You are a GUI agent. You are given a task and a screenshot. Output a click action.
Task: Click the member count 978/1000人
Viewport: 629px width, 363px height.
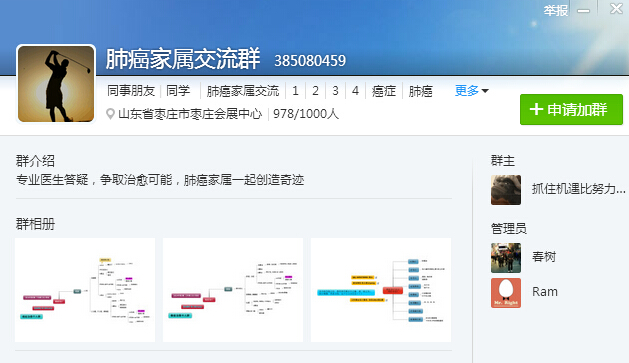[x=306, y=114]
